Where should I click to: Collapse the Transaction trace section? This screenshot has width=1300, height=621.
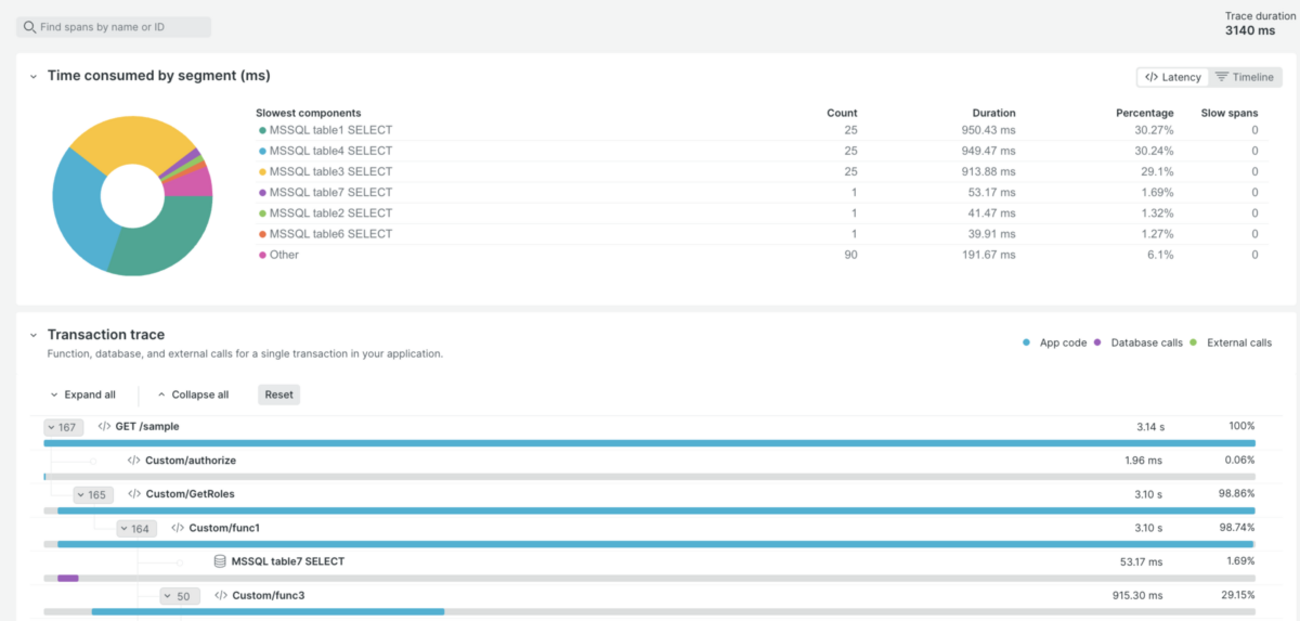point(33,335)
